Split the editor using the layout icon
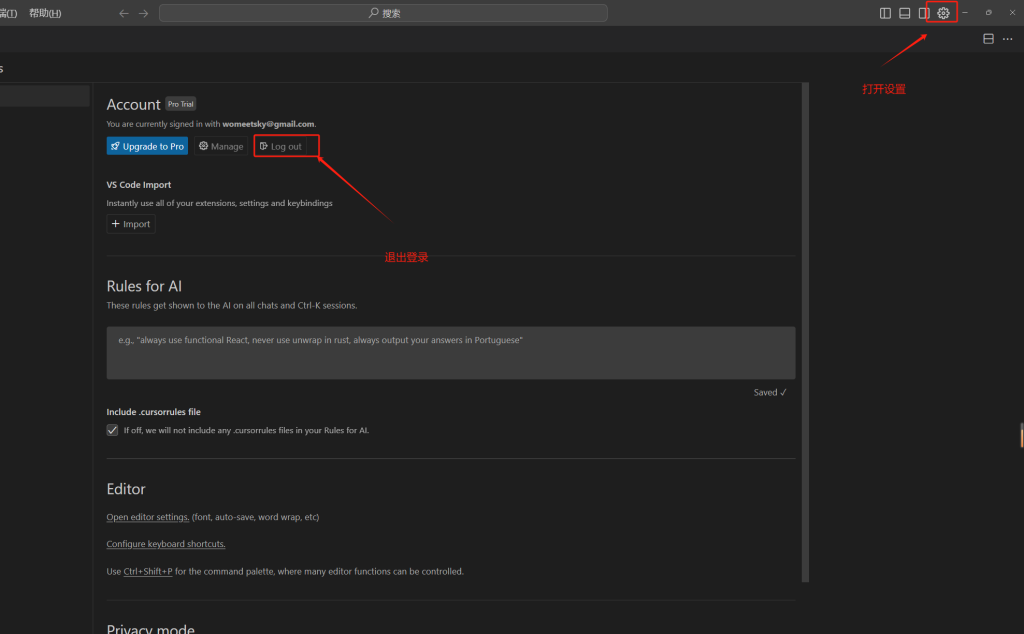 coord(988,39)
